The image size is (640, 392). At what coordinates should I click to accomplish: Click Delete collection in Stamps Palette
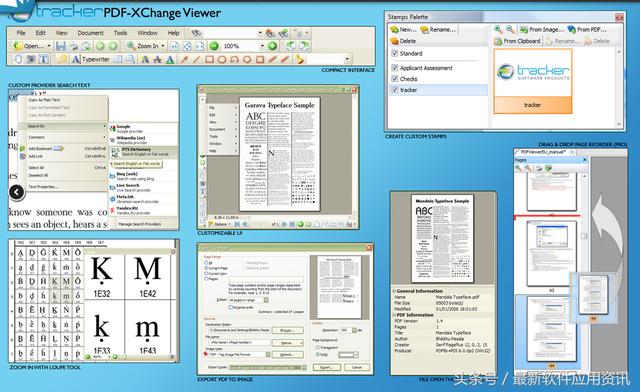click(x=403, y=41)
